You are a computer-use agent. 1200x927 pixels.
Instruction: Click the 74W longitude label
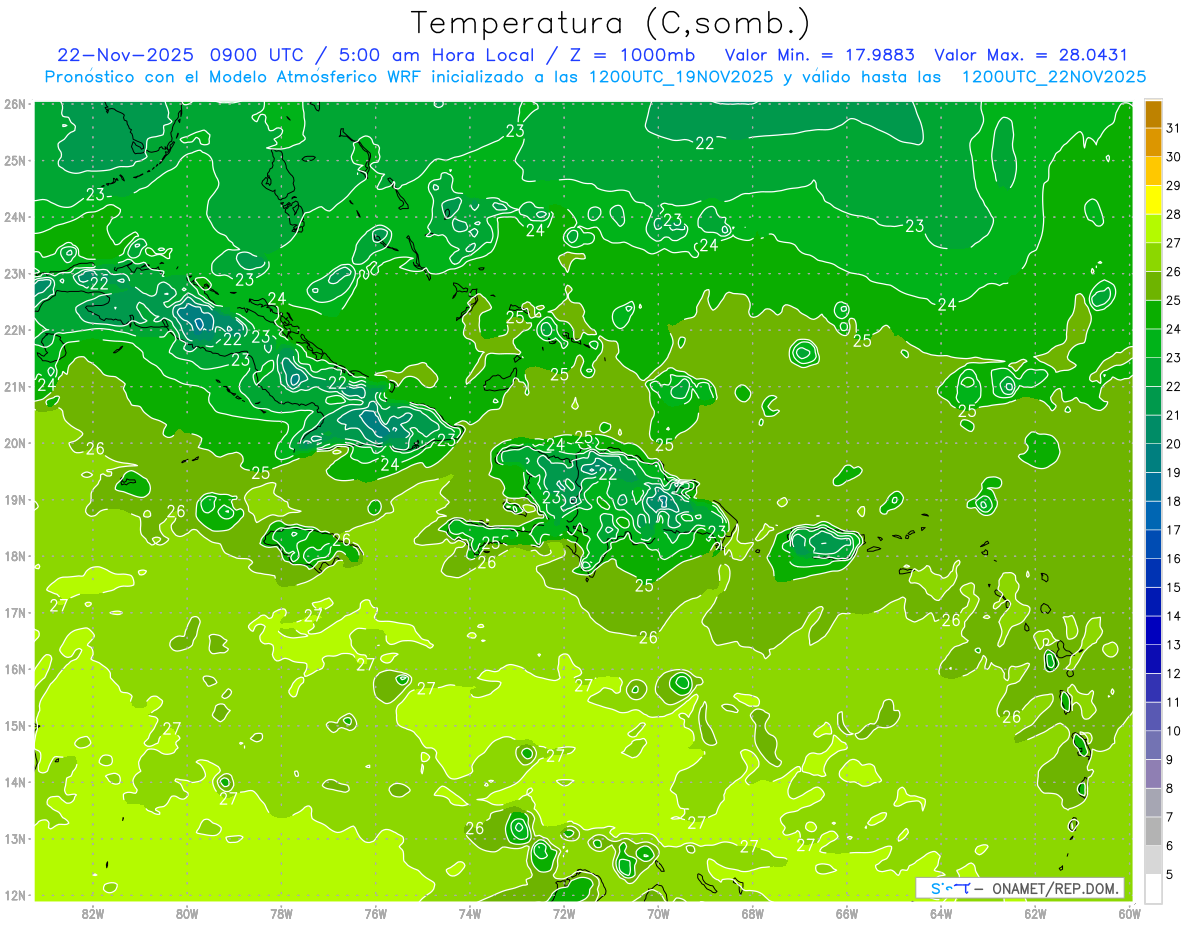point(470,913)
